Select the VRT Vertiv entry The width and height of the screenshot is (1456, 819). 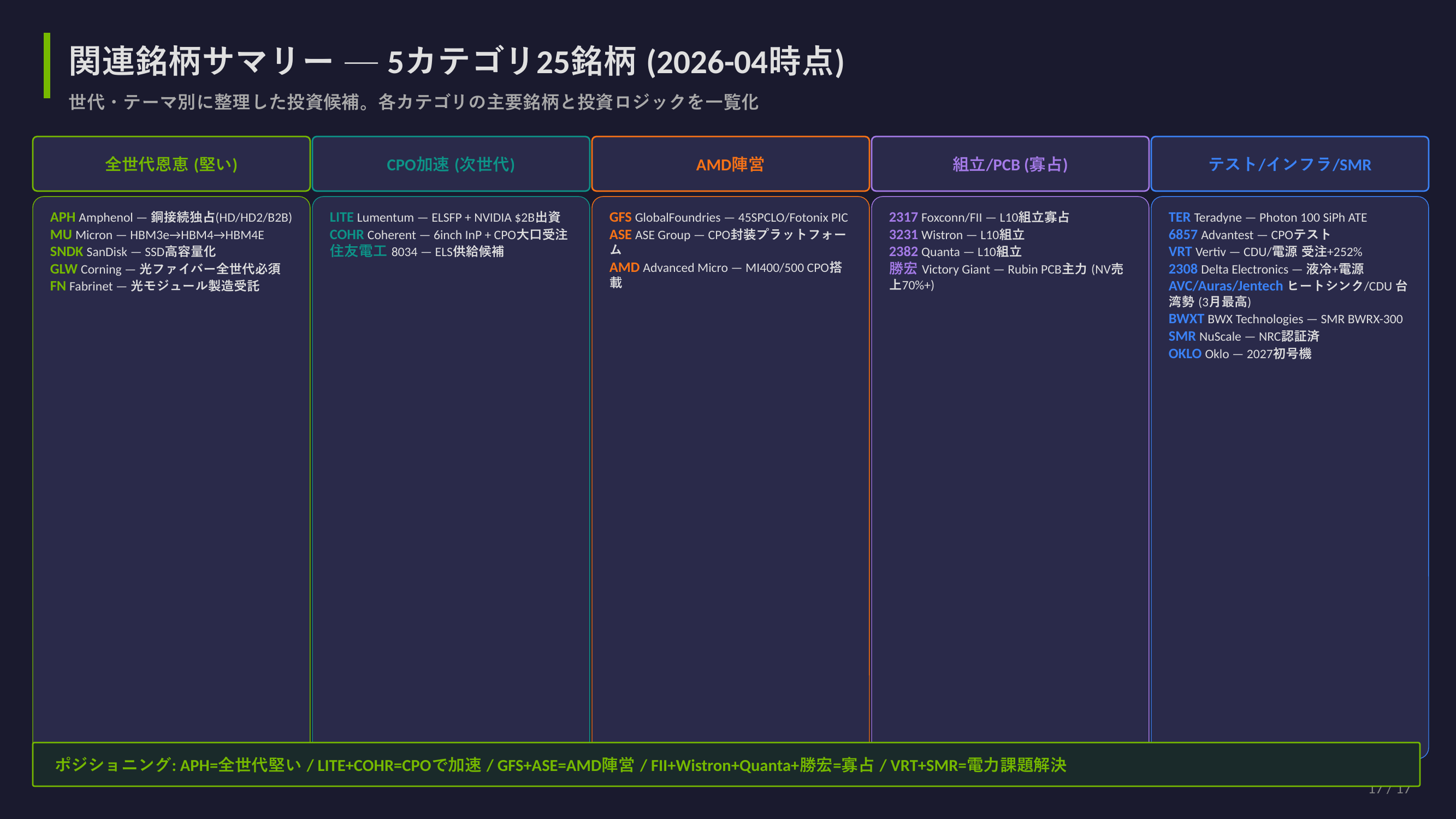[x=1265, y=252]
